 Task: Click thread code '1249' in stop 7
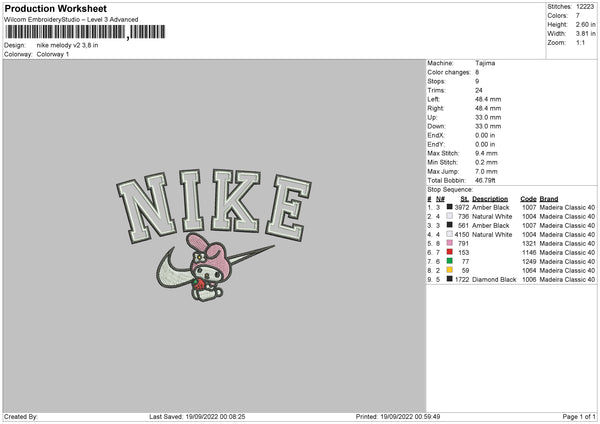pyautogui.click(x=529, y=262)
